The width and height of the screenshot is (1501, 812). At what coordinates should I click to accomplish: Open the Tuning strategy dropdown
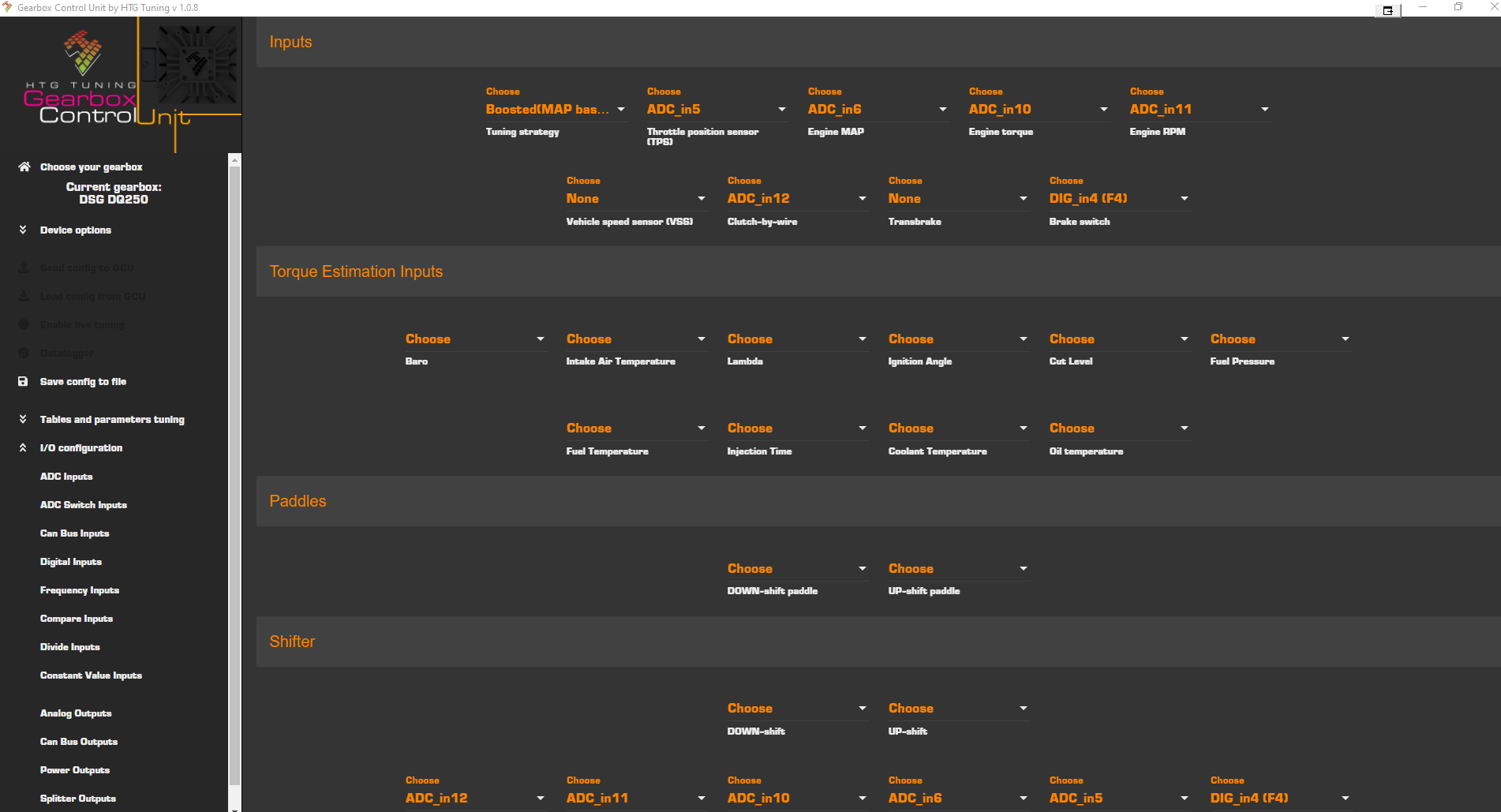coord(556,110)
